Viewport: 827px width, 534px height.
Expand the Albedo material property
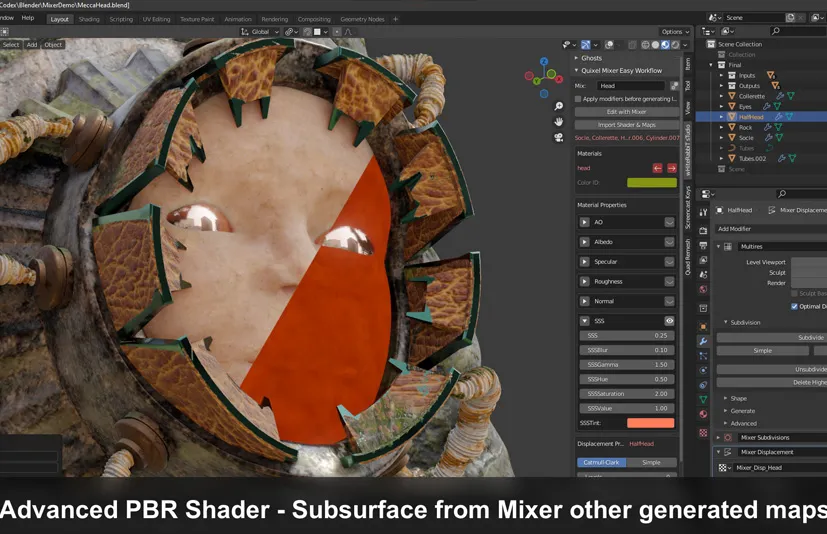pos(584,242)
